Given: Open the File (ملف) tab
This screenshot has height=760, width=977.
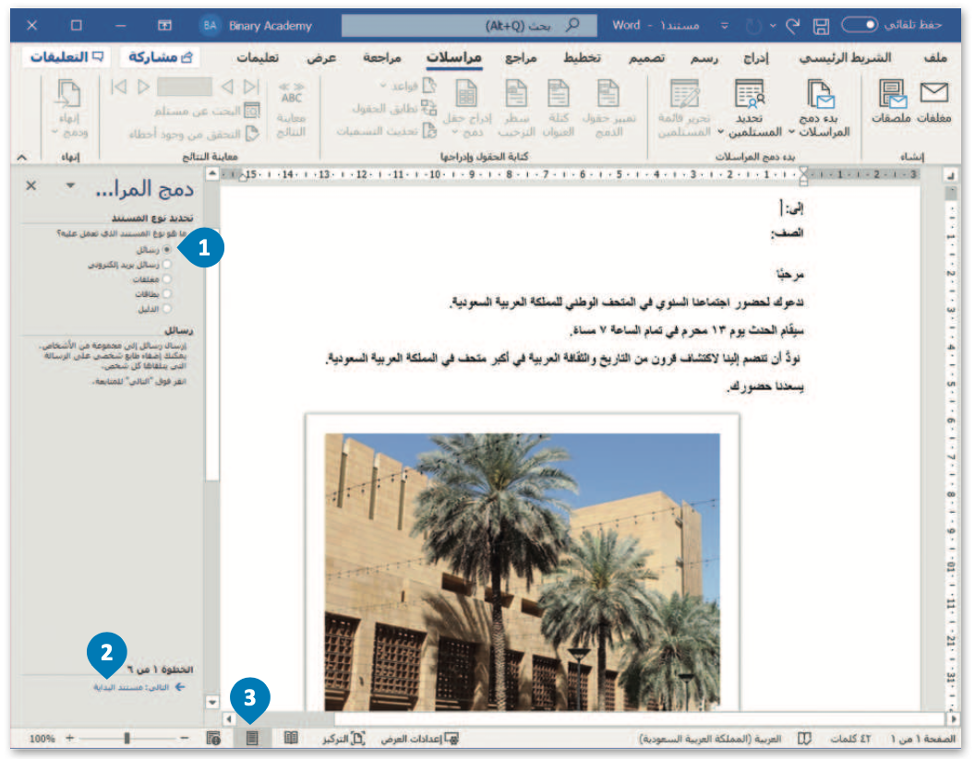Looking at the screenshot, I should 935,57.
